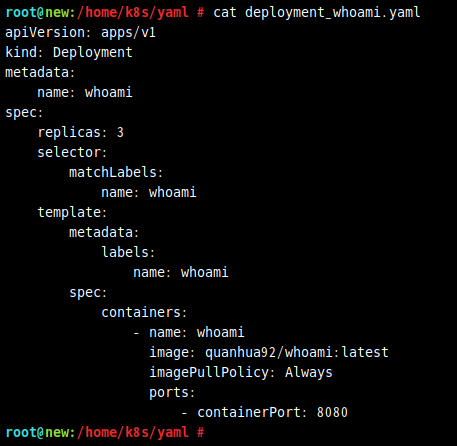Click the name: whoami under matchLabels

coord(149,192)
